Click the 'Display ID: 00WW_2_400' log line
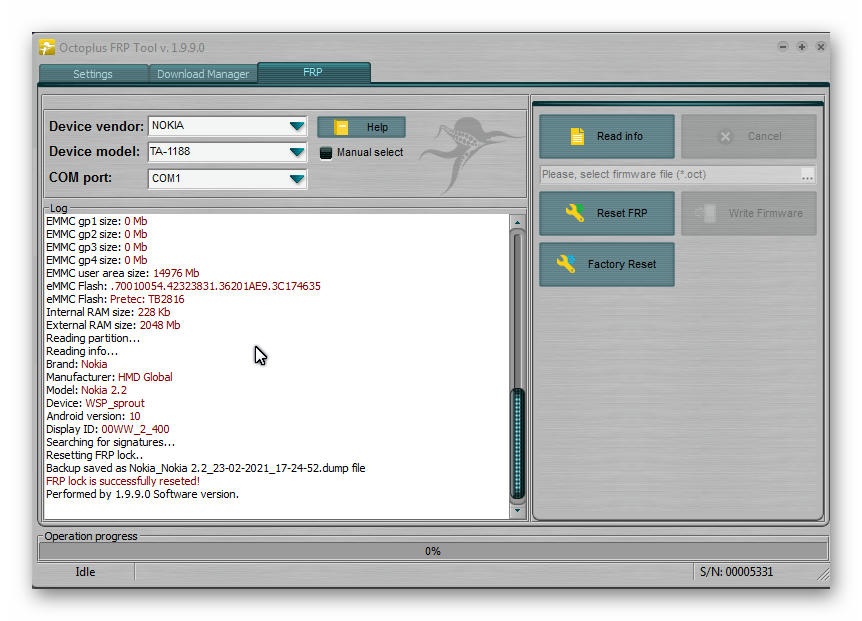The width and height of the screenshot is (862, 621). (x=108, y=429)
